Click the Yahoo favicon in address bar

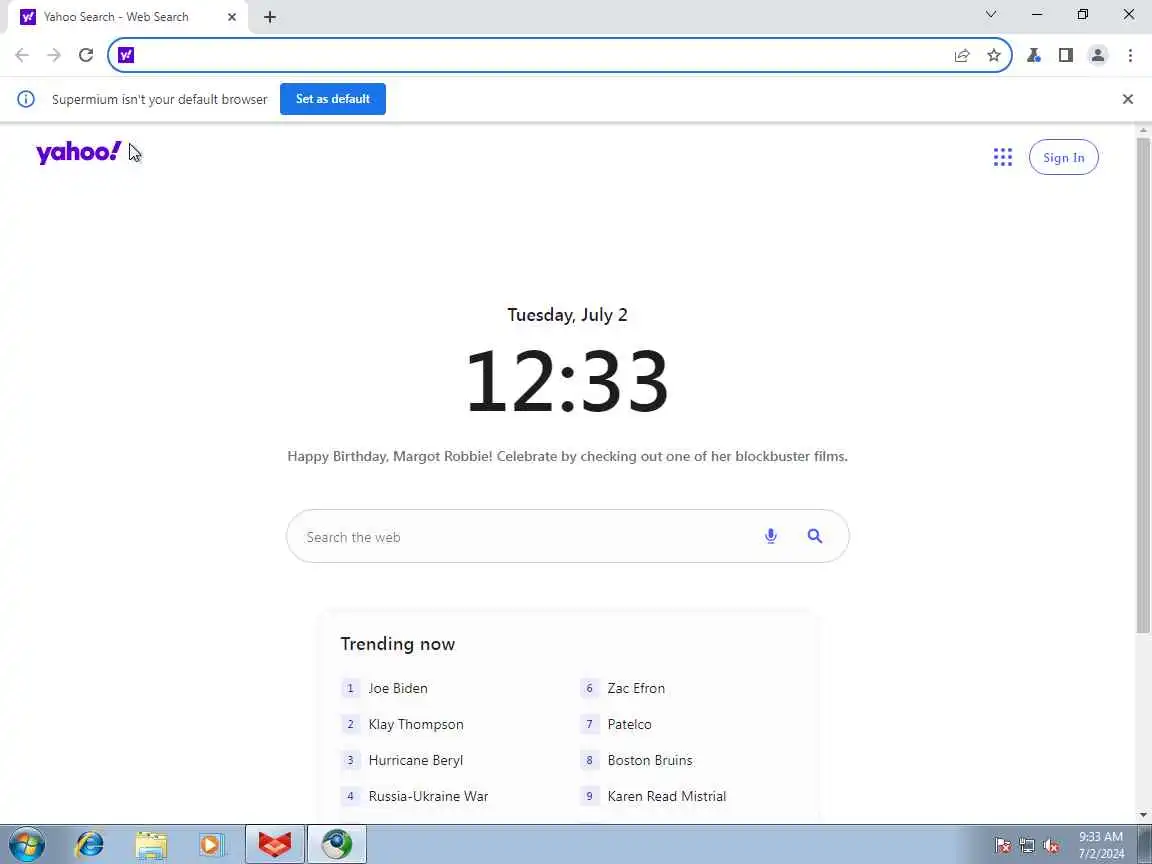click(x=126, y=55)
